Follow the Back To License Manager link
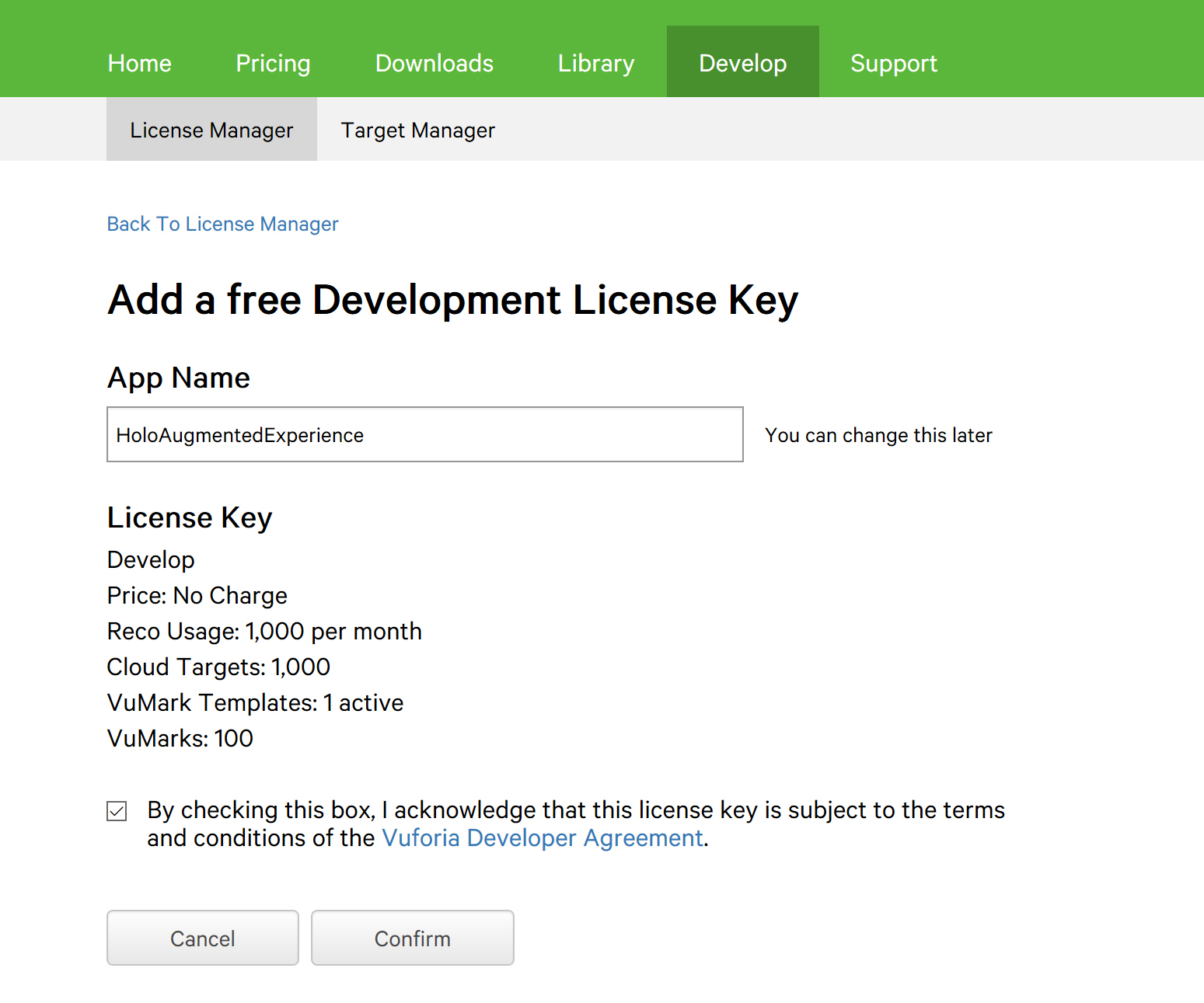The height and width of the screenshot is (1003, 1204). point(222,224)
